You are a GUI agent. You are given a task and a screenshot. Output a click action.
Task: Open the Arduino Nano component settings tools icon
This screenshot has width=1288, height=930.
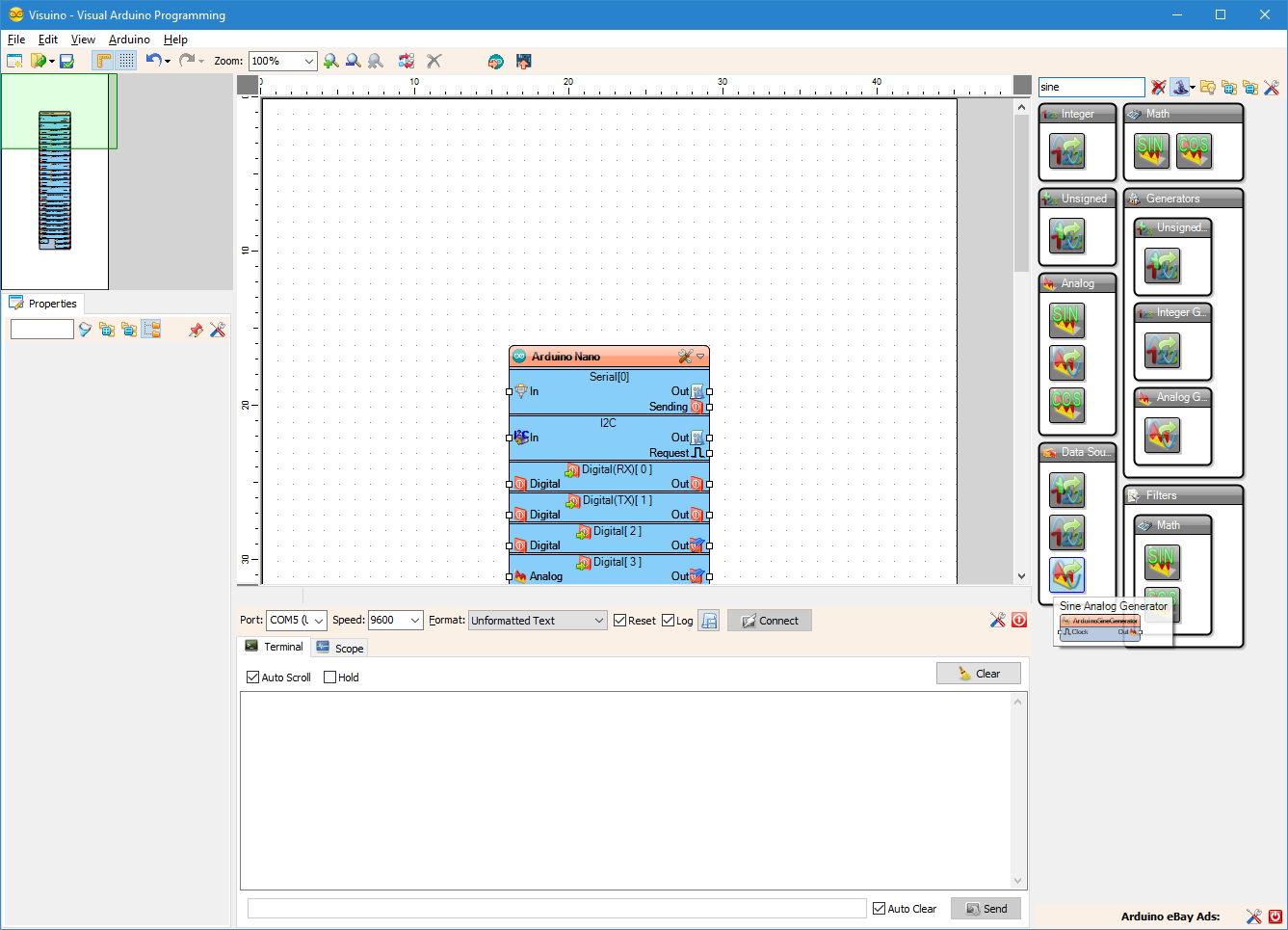point(685,357)
